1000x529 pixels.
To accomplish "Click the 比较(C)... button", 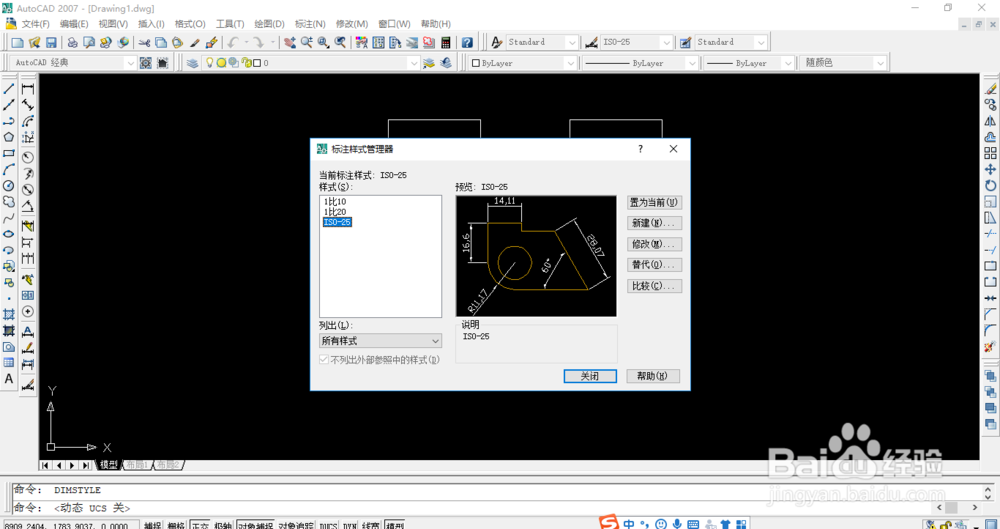I will 654,286.
